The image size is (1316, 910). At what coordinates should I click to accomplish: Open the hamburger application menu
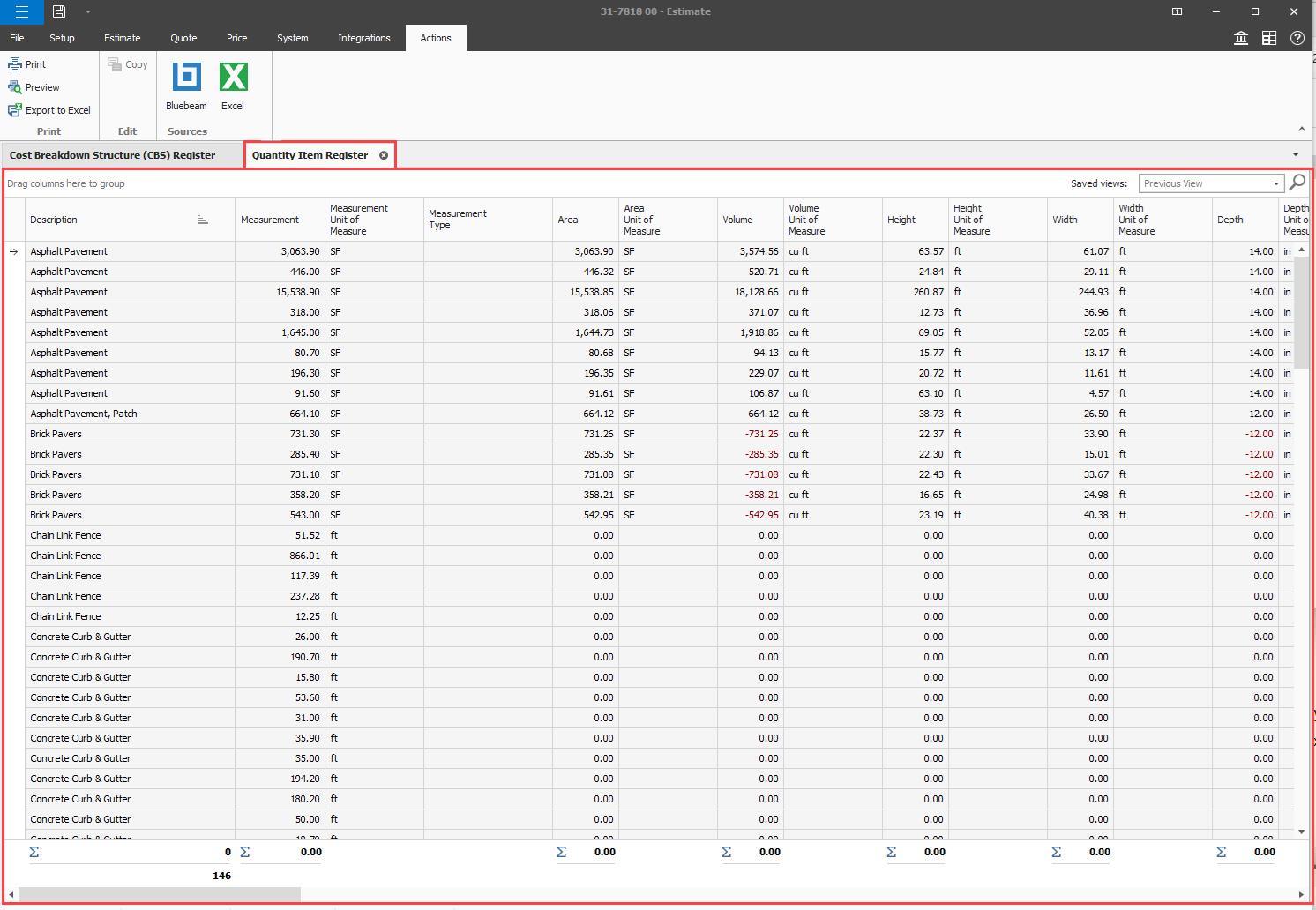[21, 11]
